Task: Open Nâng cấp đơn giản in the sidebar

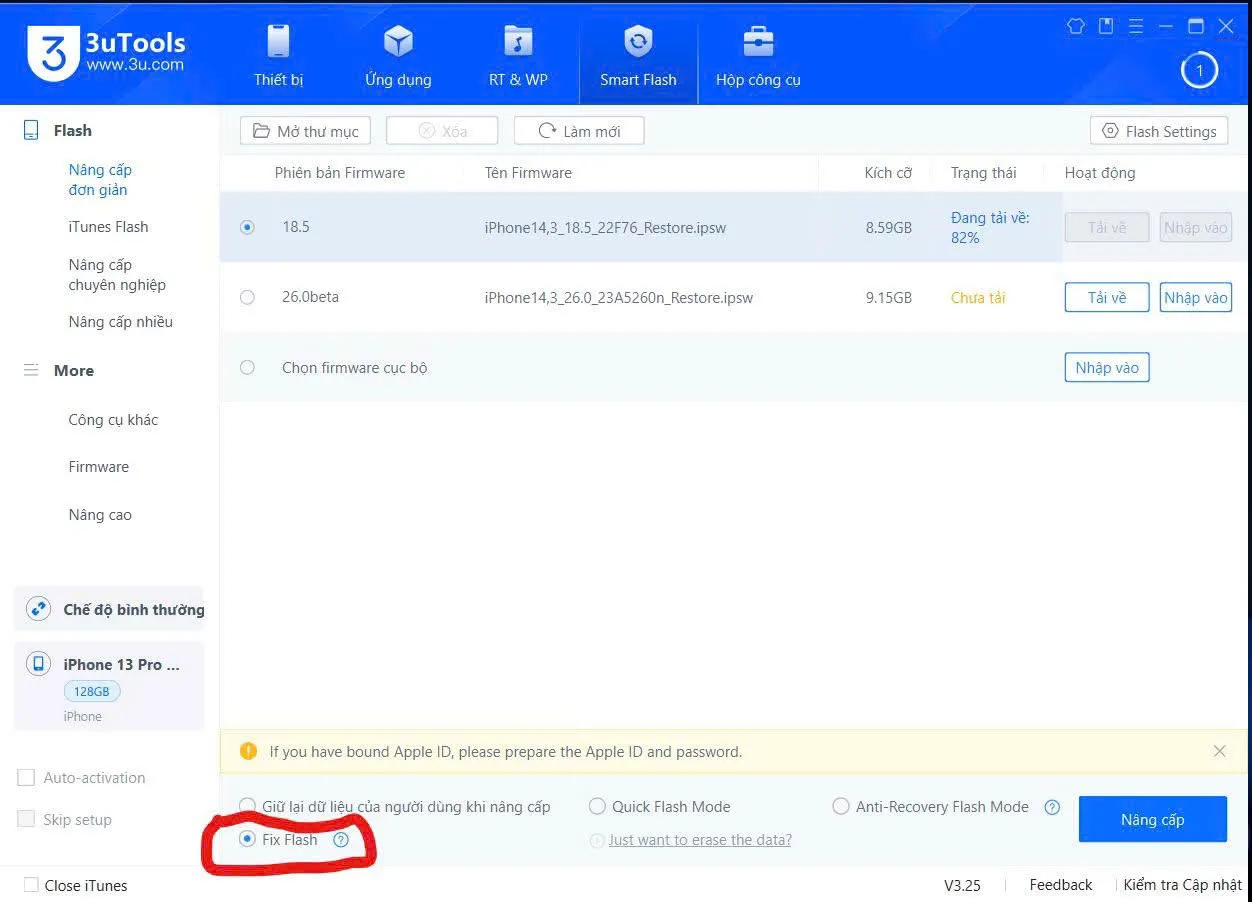Action: [100, 180]
